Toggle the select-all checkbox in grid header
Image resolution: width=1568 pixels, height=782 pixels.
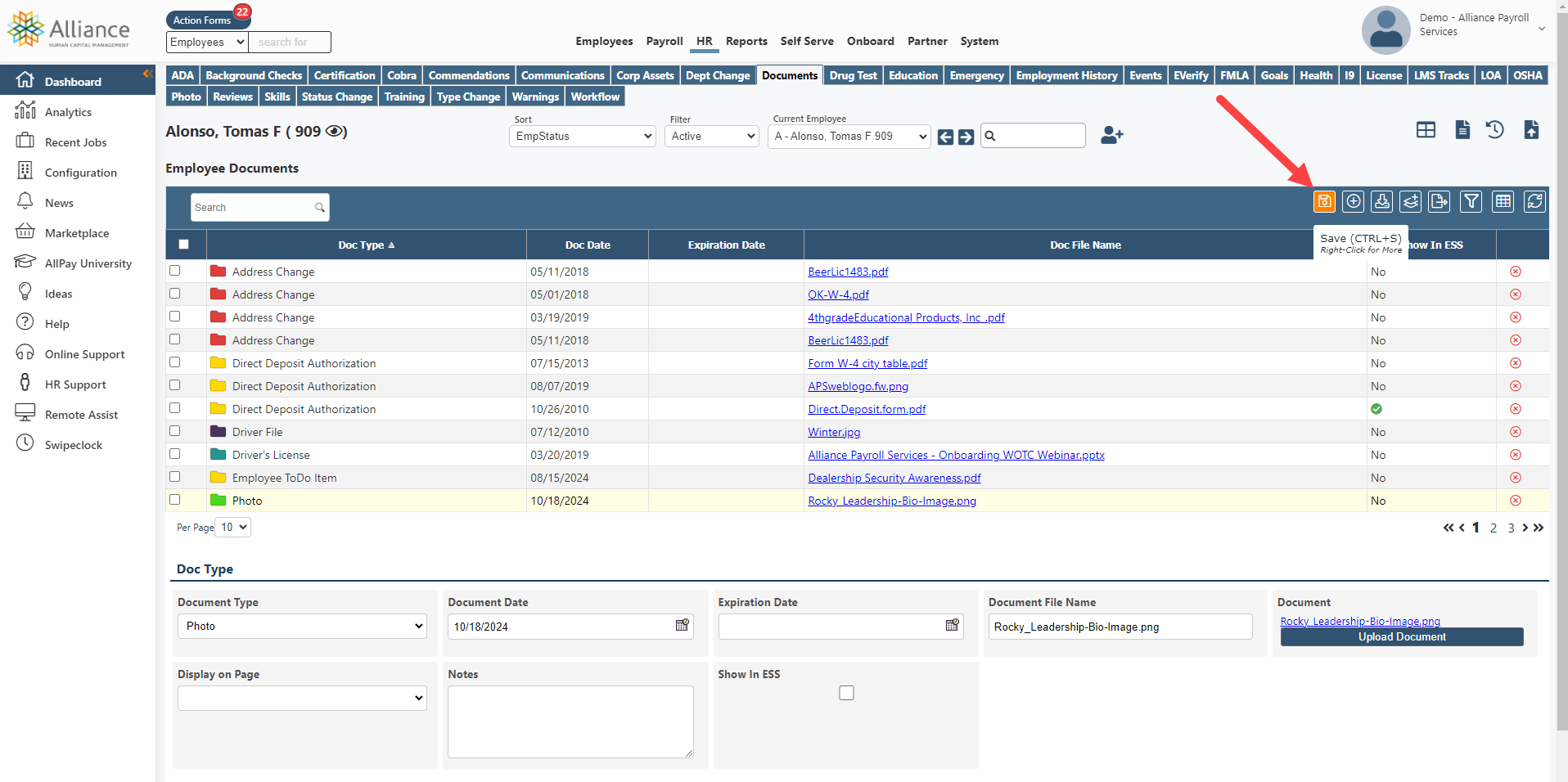[183, 244]
